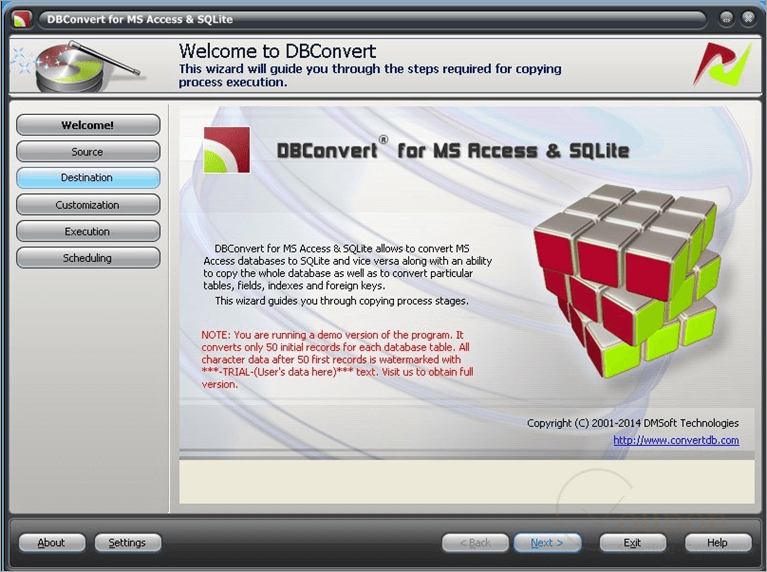Screen dimensions: 767x572
Task: Close the DBConvert window
Action: [x=748, y=19]
